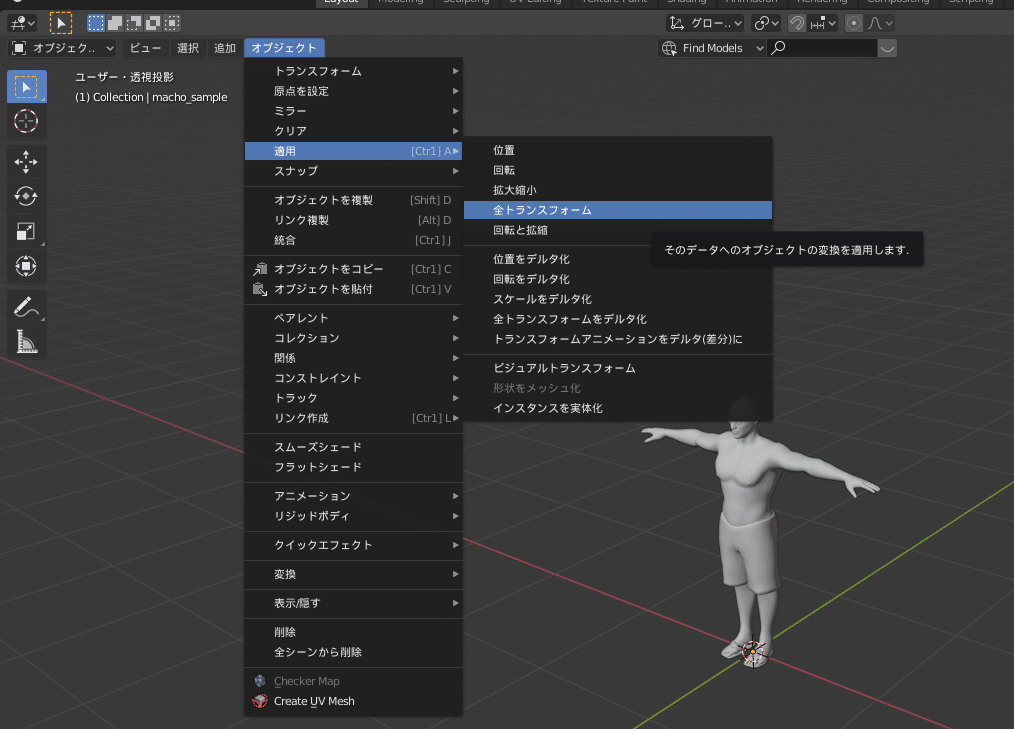This screenshot has width=1014, height=729.
Task: Select the Cursor tool
Action: (x=26, y=122)
